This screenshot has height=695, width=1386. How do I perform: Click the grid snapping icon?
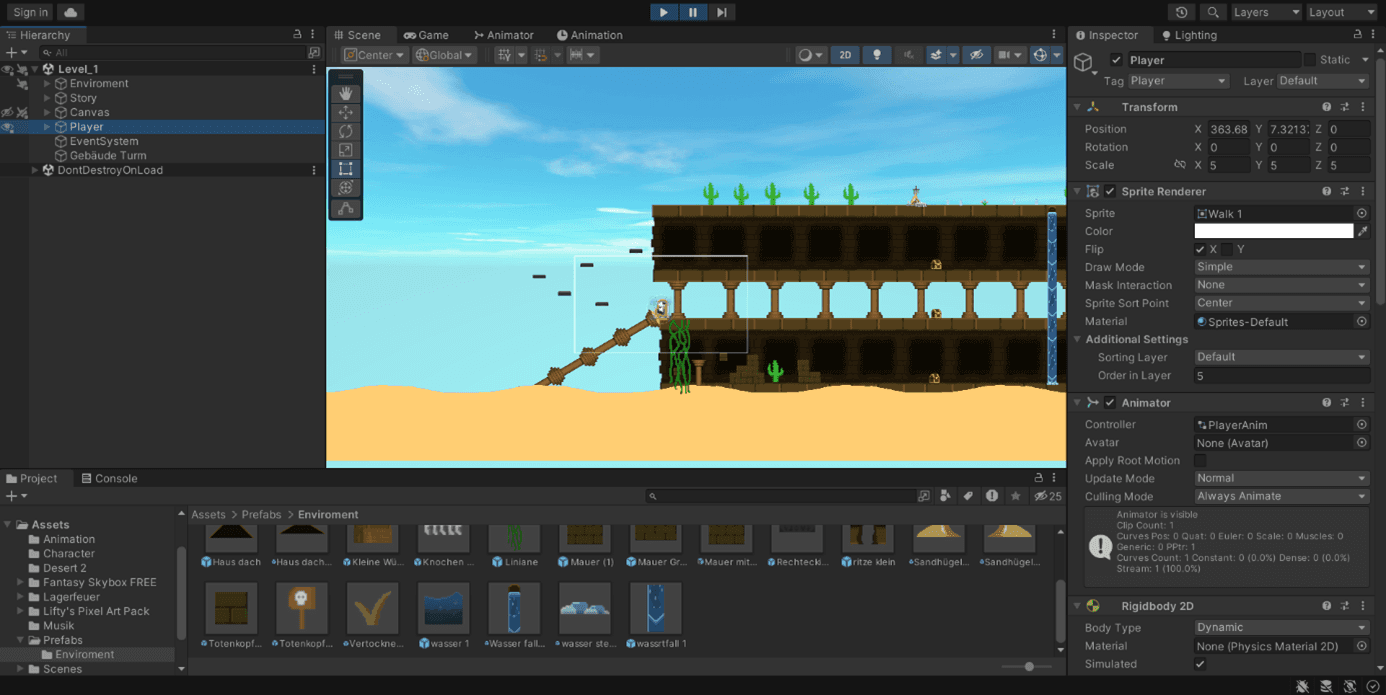pos(505,55)
